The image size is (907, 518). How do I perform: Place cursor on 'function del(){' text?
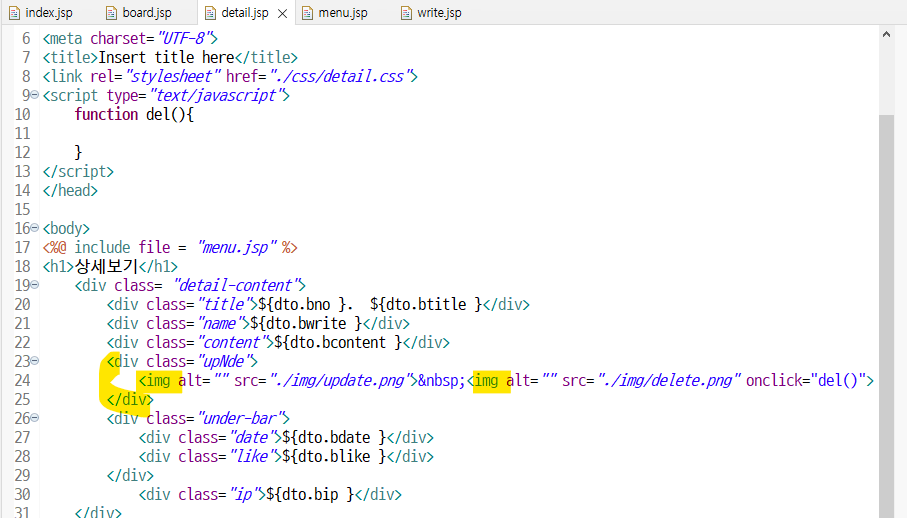(134, 114)
